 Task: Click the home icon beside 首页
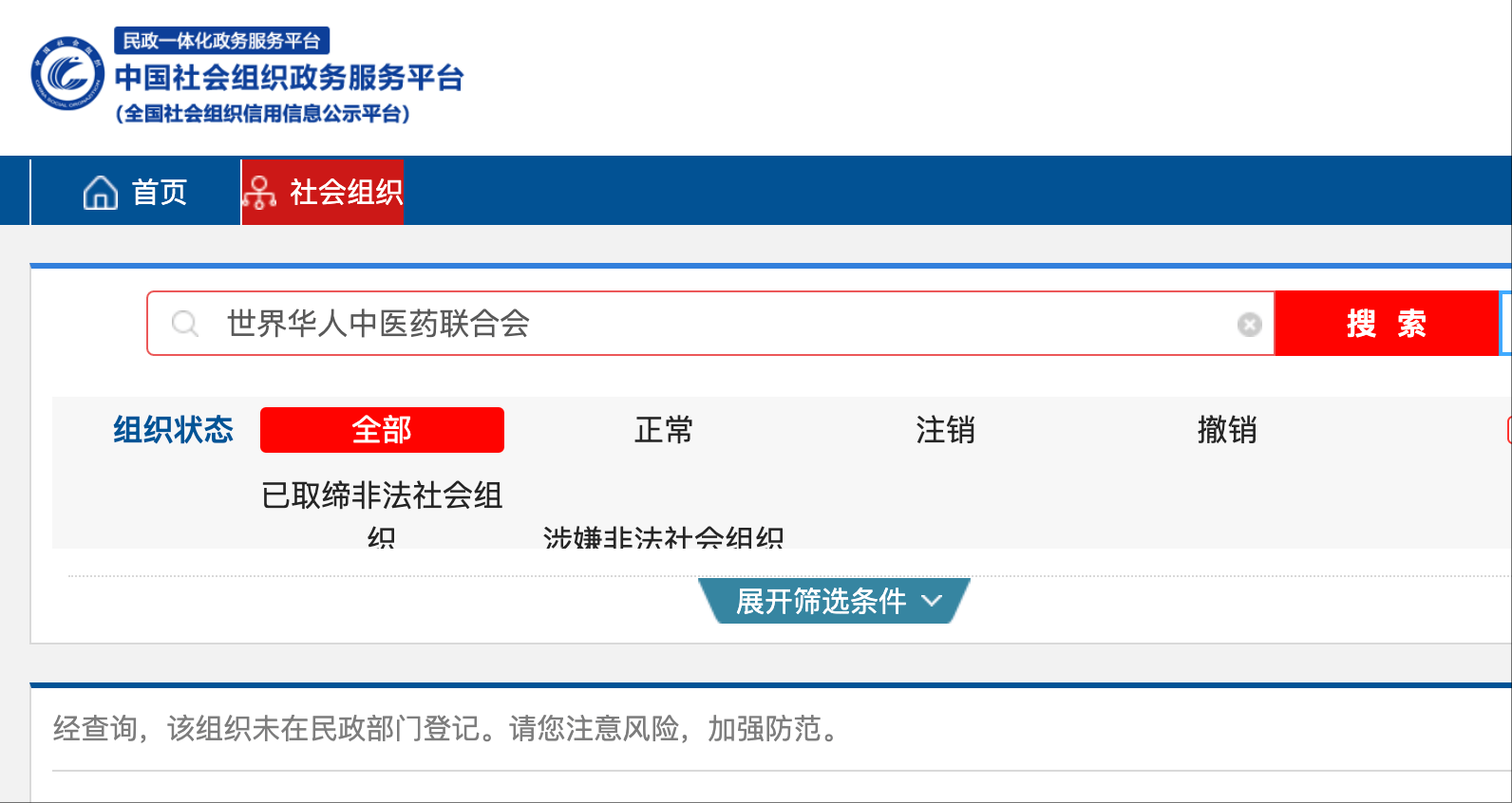coord(101,192)
